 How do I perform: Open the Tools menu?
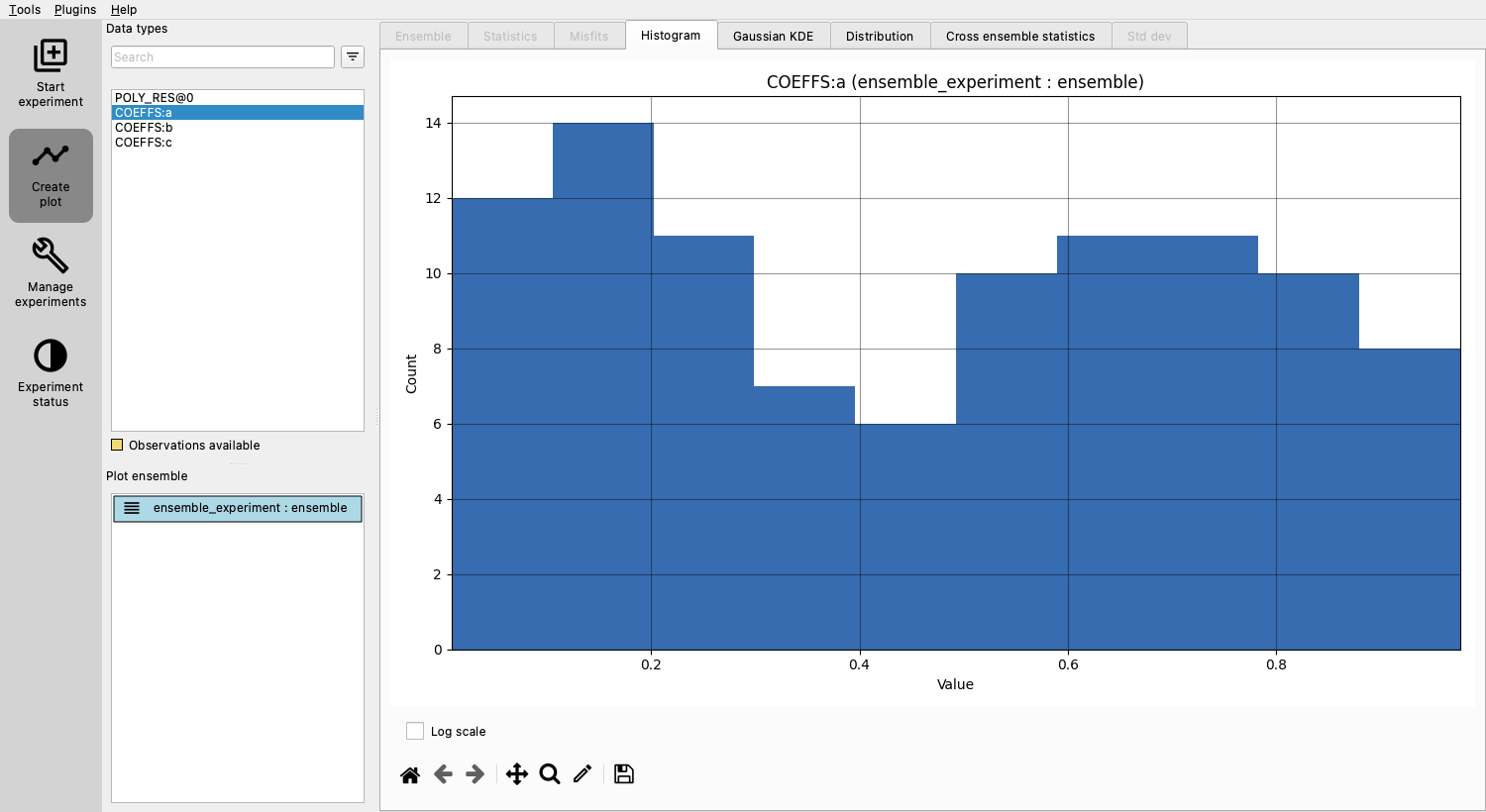pyautogui.click(x=25, y=10)
